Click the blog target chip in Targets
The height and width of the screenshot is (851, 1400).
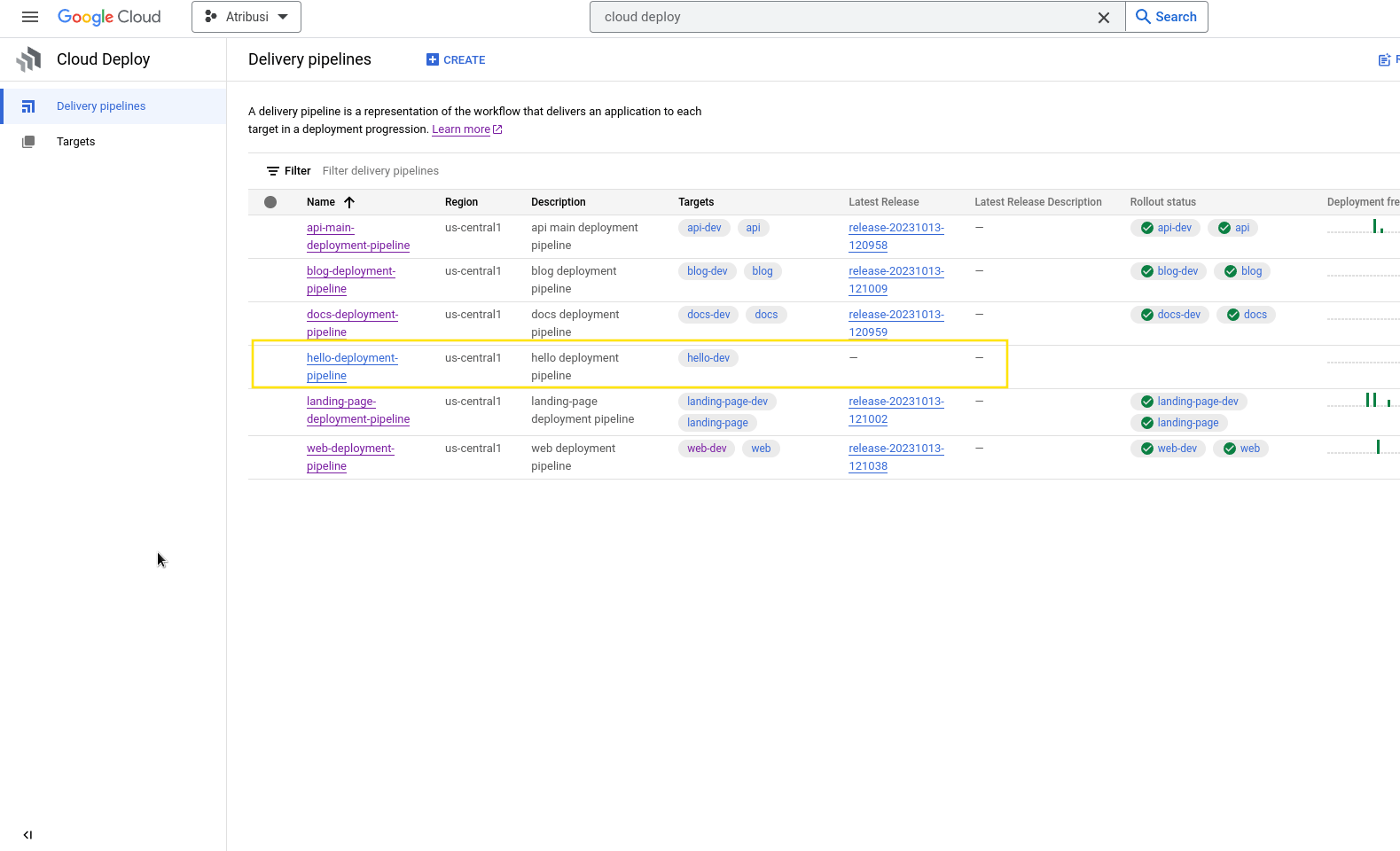[x=763, y=271]
